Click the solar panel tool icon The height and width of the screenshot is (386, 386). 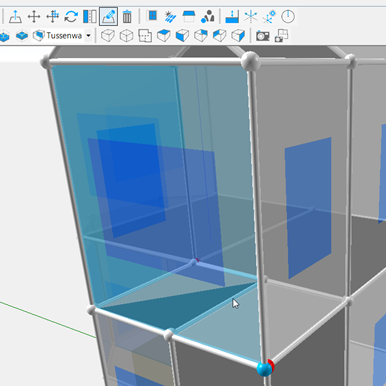point(170,16)
